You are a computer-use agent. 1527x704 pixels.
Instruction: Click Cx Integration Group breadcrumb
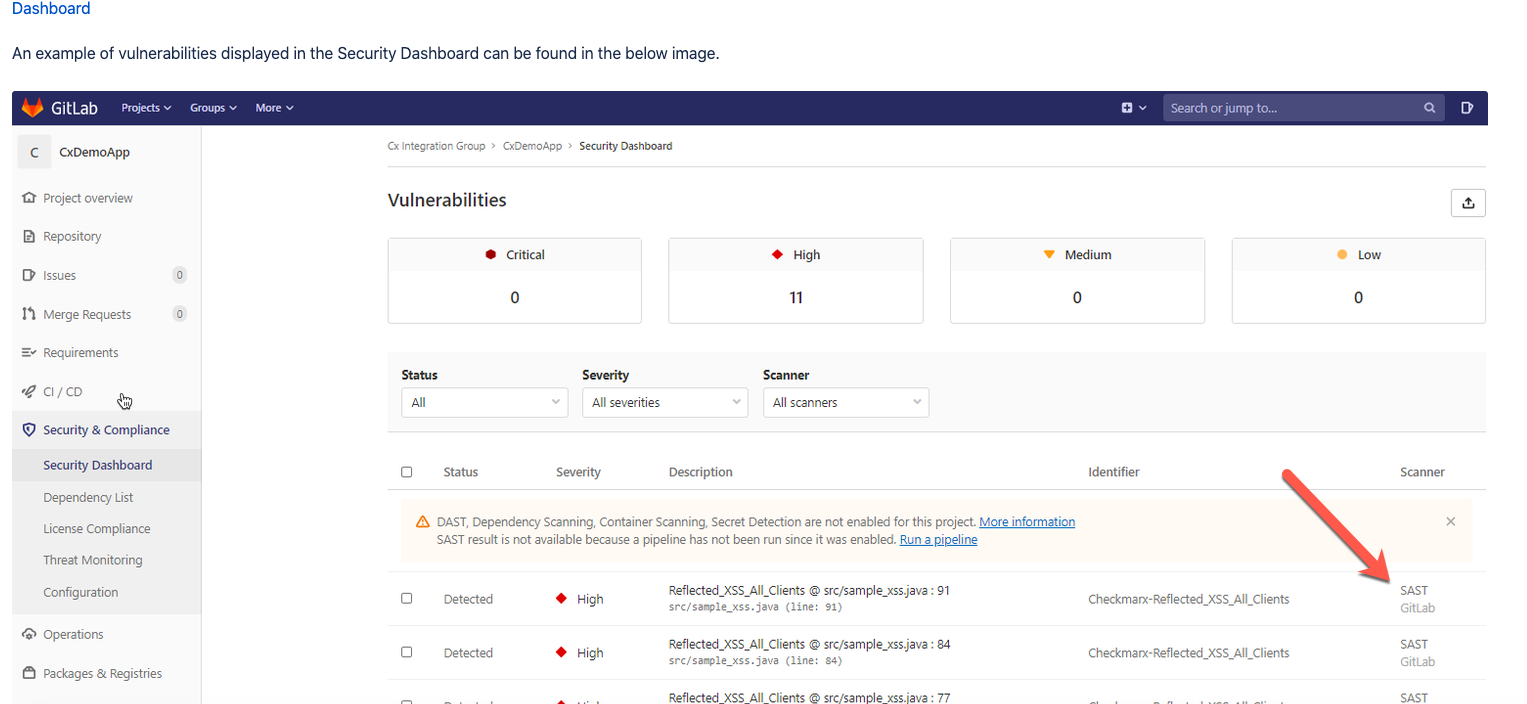coord(436,146)
